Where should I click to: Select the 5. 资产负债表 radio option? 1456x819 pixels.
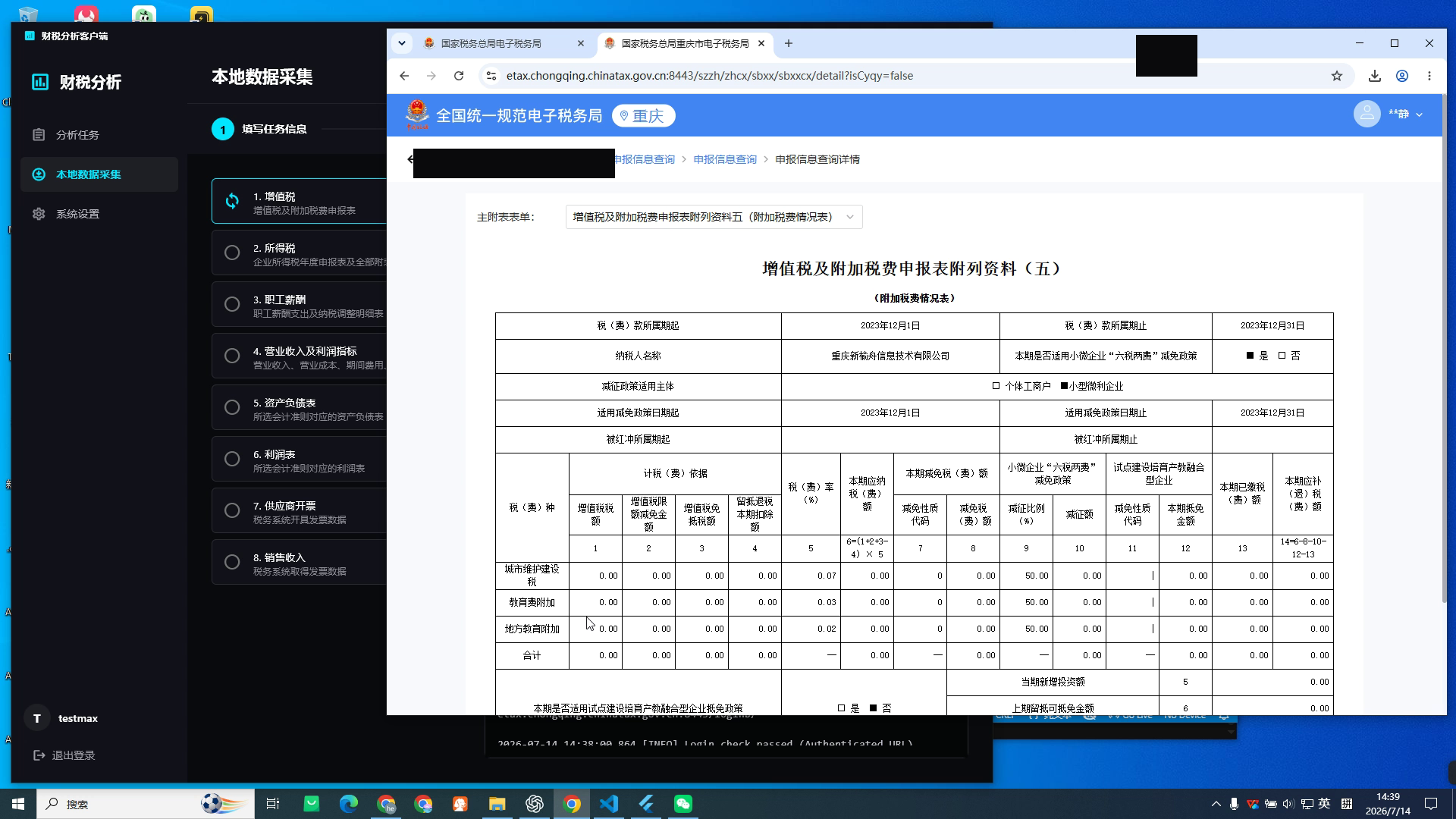coord(232,407)
